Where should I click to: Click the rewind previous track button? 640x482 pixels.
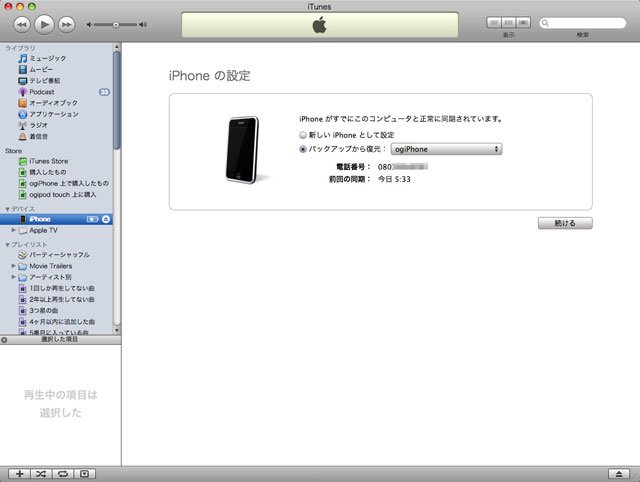coord(22,25)
